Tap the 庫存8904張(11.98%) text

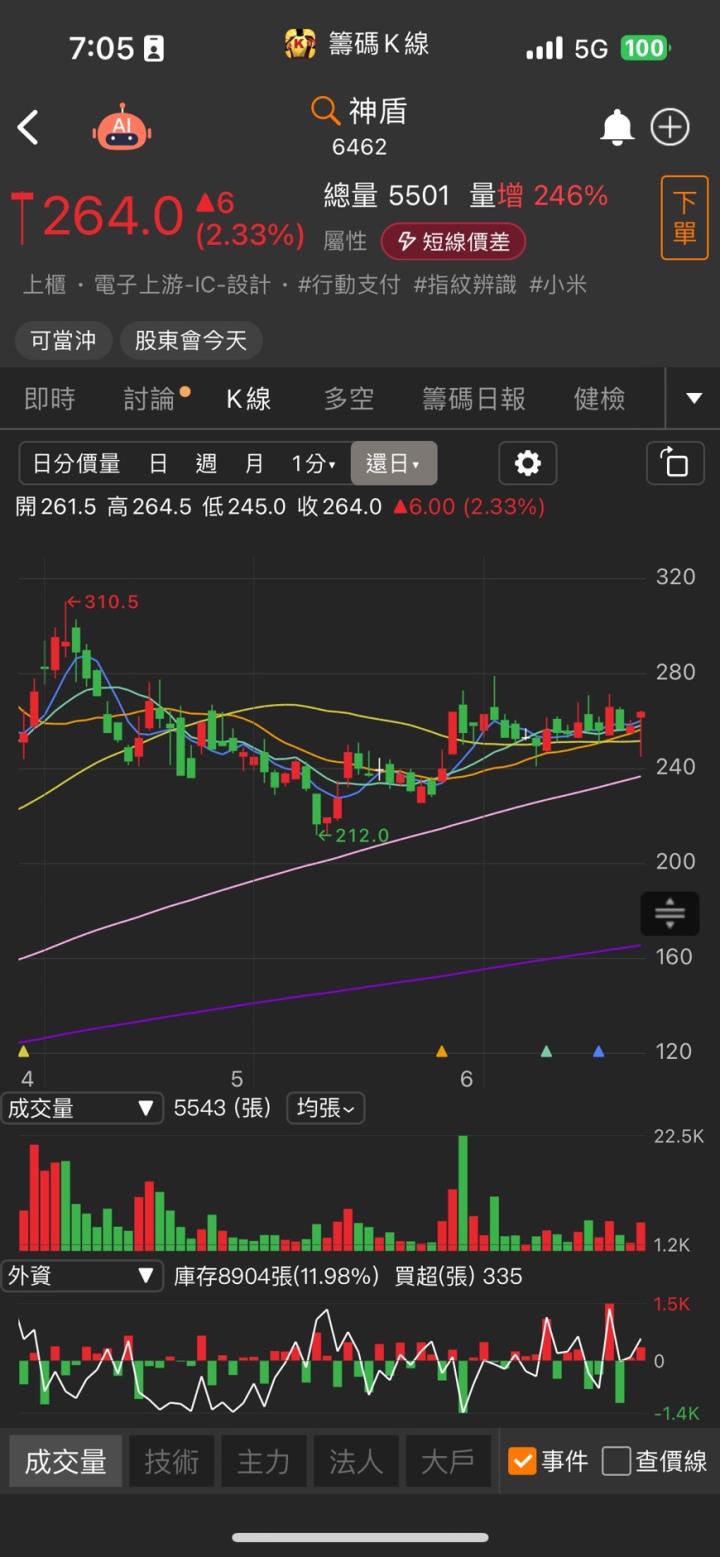coord(276,1276)
